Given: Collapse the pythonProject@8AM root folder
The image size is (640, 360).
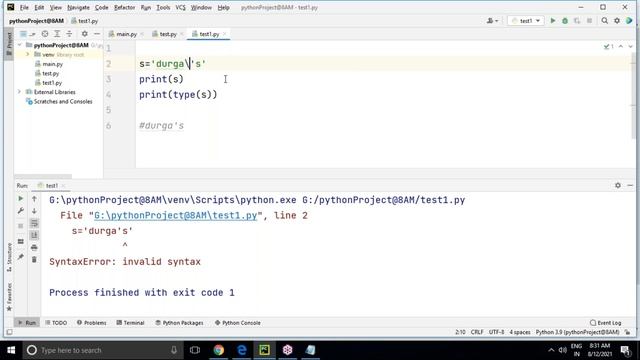Looking at the screenshot, I should tap(20, 45).
